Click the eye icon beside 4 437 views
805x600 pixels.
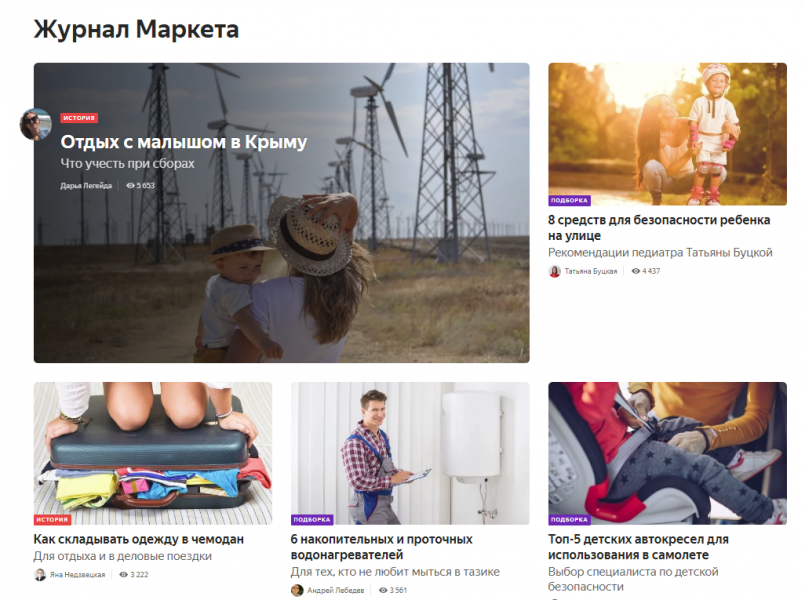click(636, 271)
